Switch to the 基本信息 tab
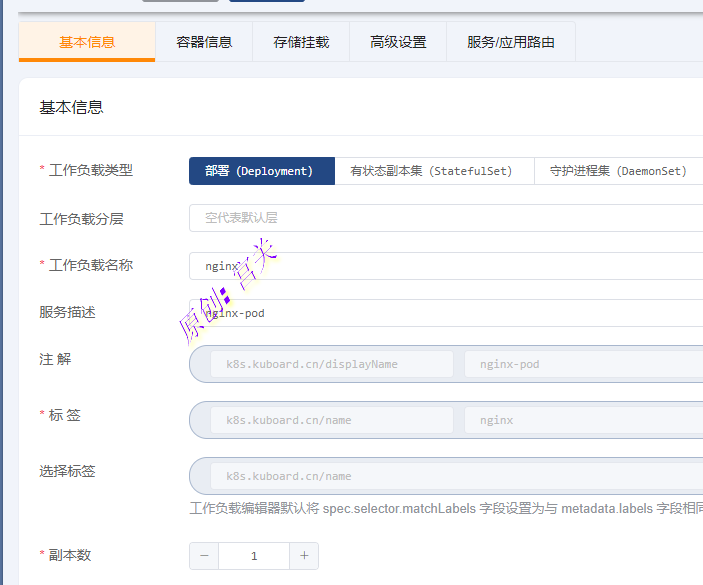This screenshot has width=703, height=585. click(x=87, y=42)
